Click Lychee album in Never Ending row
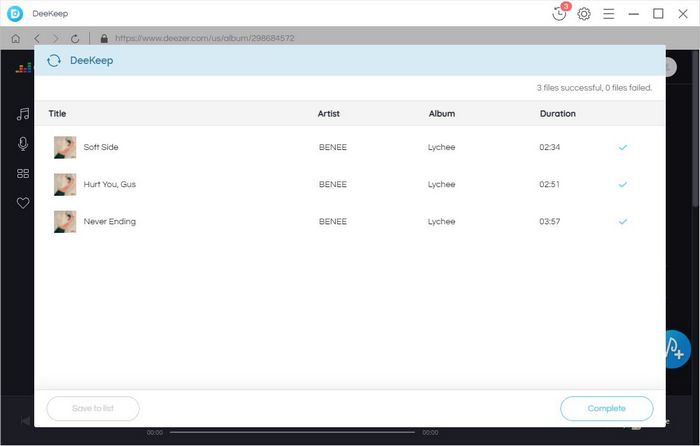This screenshot has height=446, width=700. click(442, 221)
